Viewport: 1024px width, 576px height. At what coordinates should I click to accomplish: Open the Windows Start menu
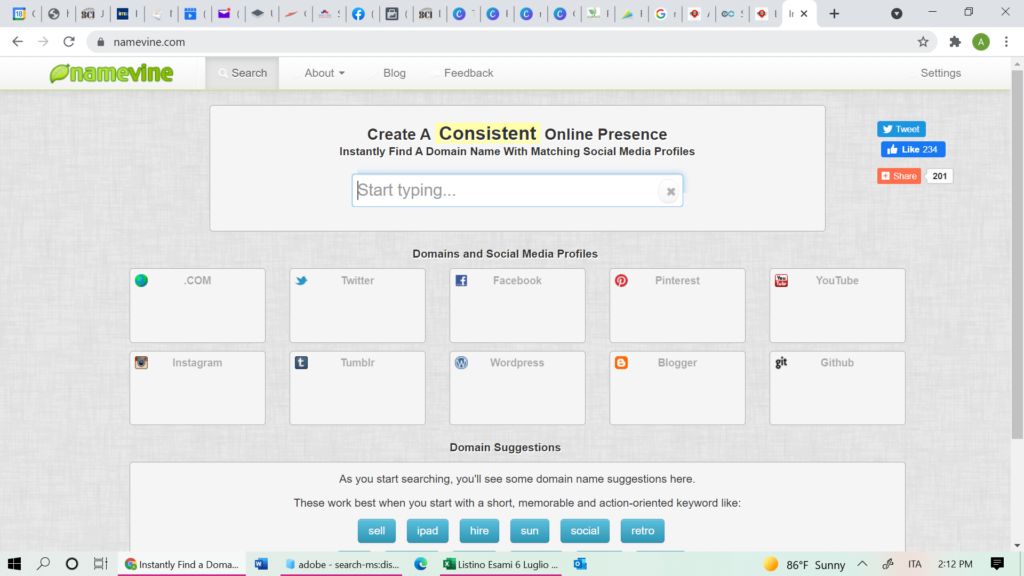pos(14,564)
